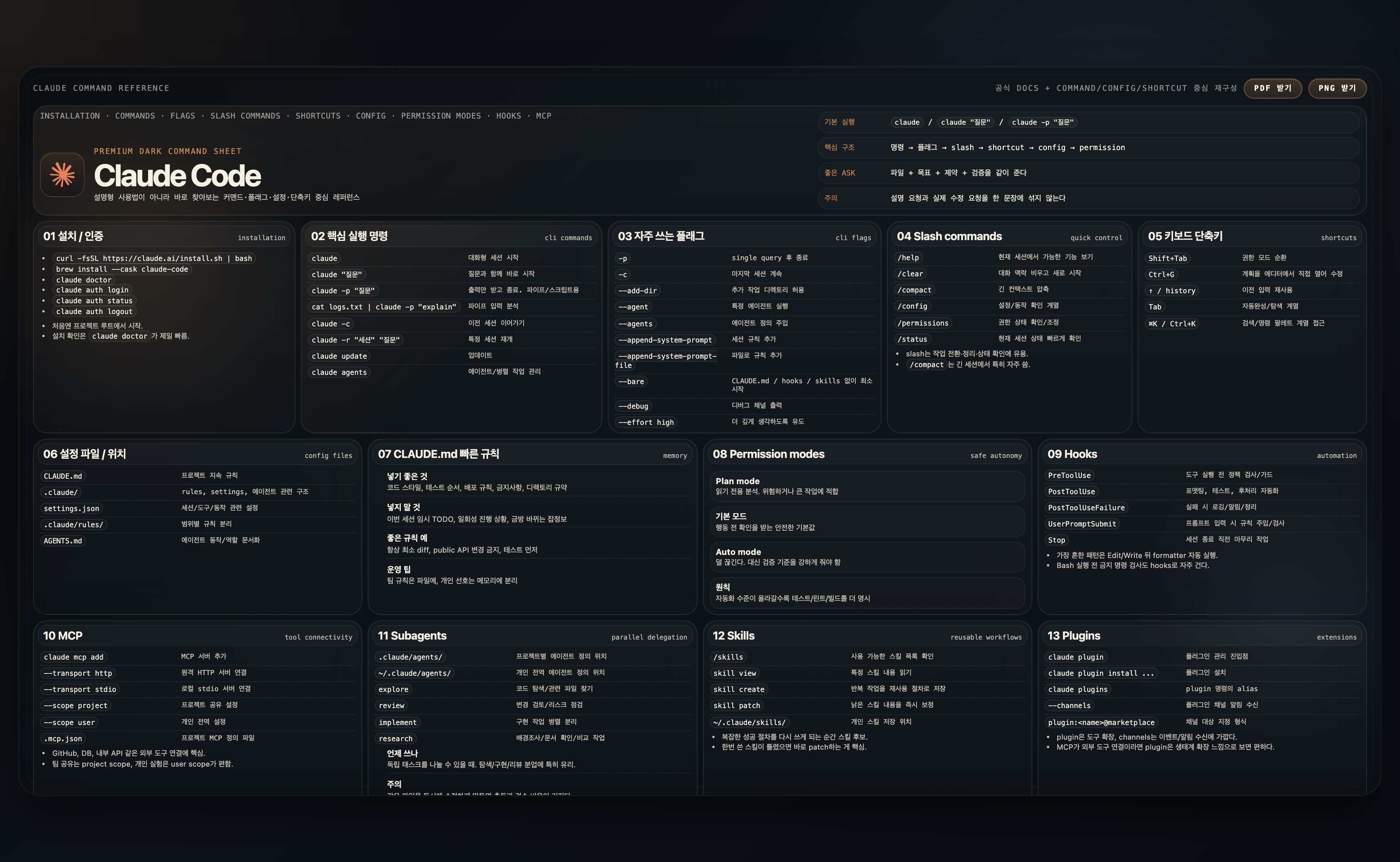
Task: Click 'claude mcp add' command chip
Action: tap(73, 657)
